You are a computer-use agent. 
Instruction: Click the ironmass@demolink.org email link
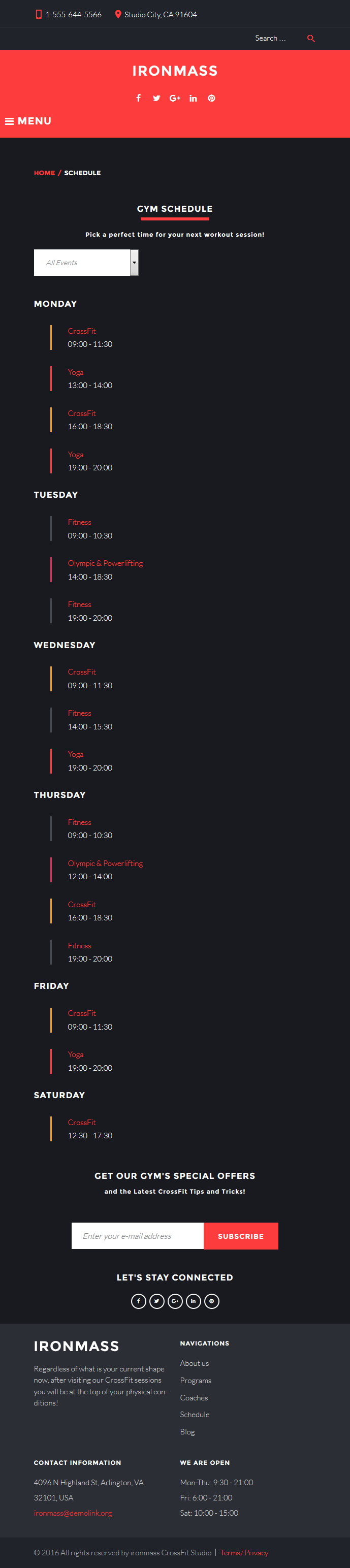[73, 1513]
